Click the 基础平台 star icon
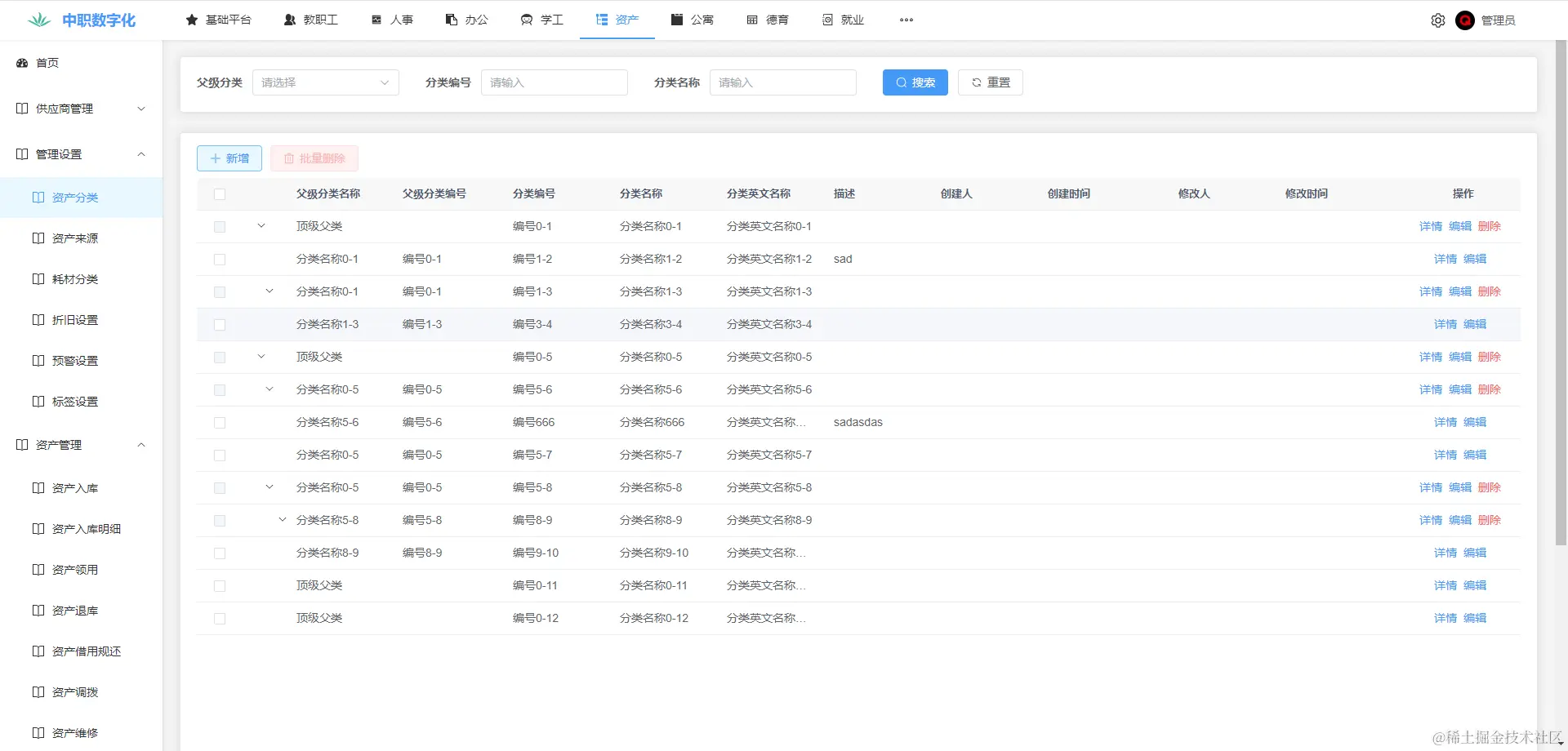This screenshot has height=751, width=1568. (192, 20)
